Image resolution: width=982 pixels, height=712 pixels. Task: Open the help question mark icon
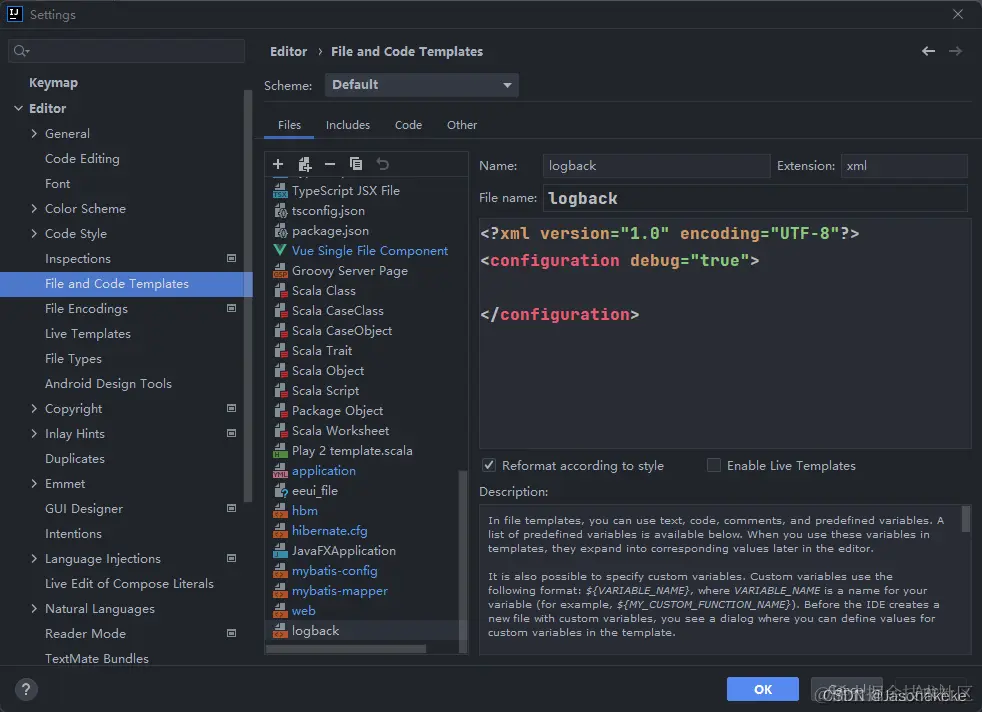pyautogui.click(x=26, y=689)
